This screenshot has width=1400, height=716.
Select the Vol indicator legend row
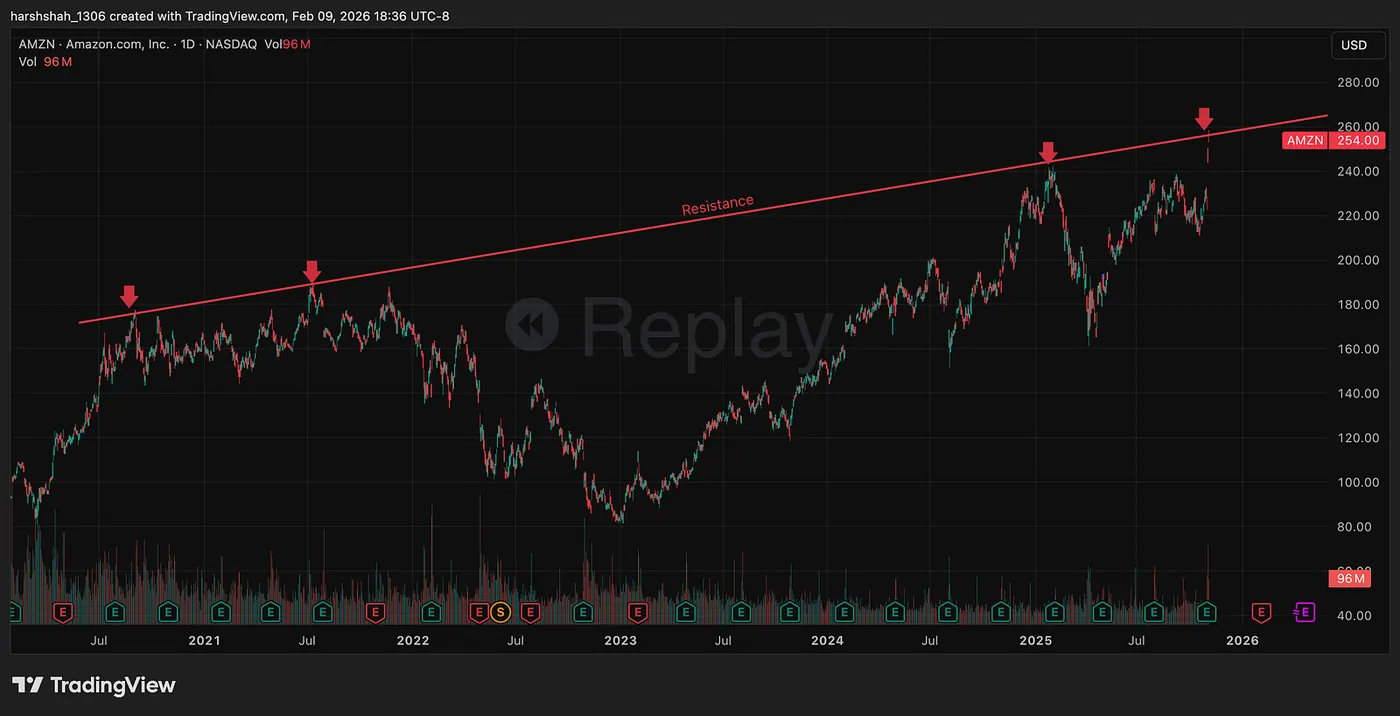pos(45,62)
